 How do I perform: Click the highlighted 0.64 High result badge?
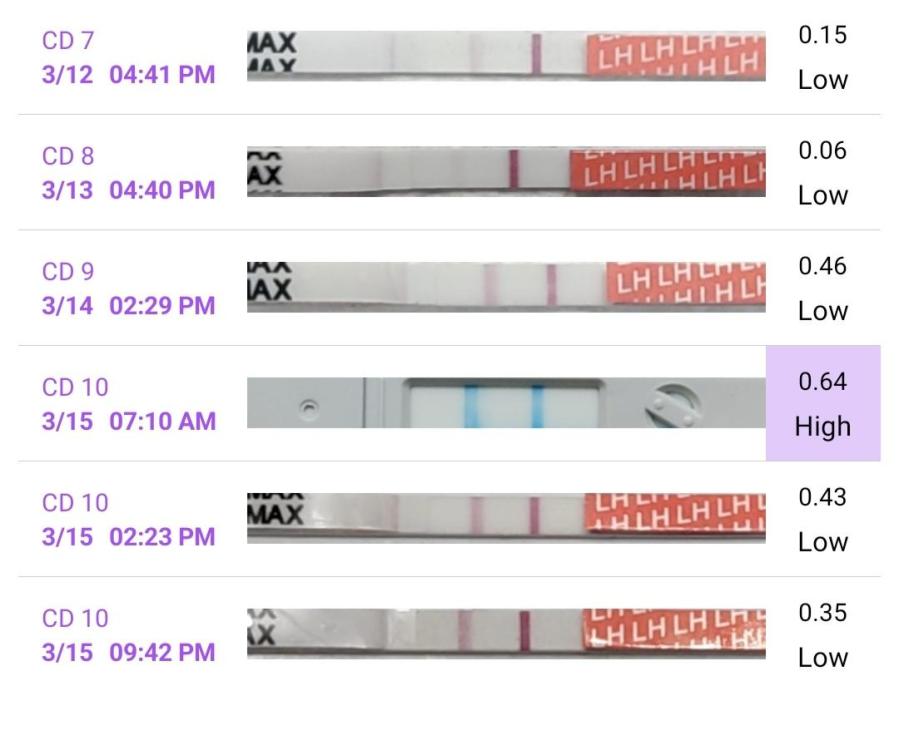tap(822, 403)
